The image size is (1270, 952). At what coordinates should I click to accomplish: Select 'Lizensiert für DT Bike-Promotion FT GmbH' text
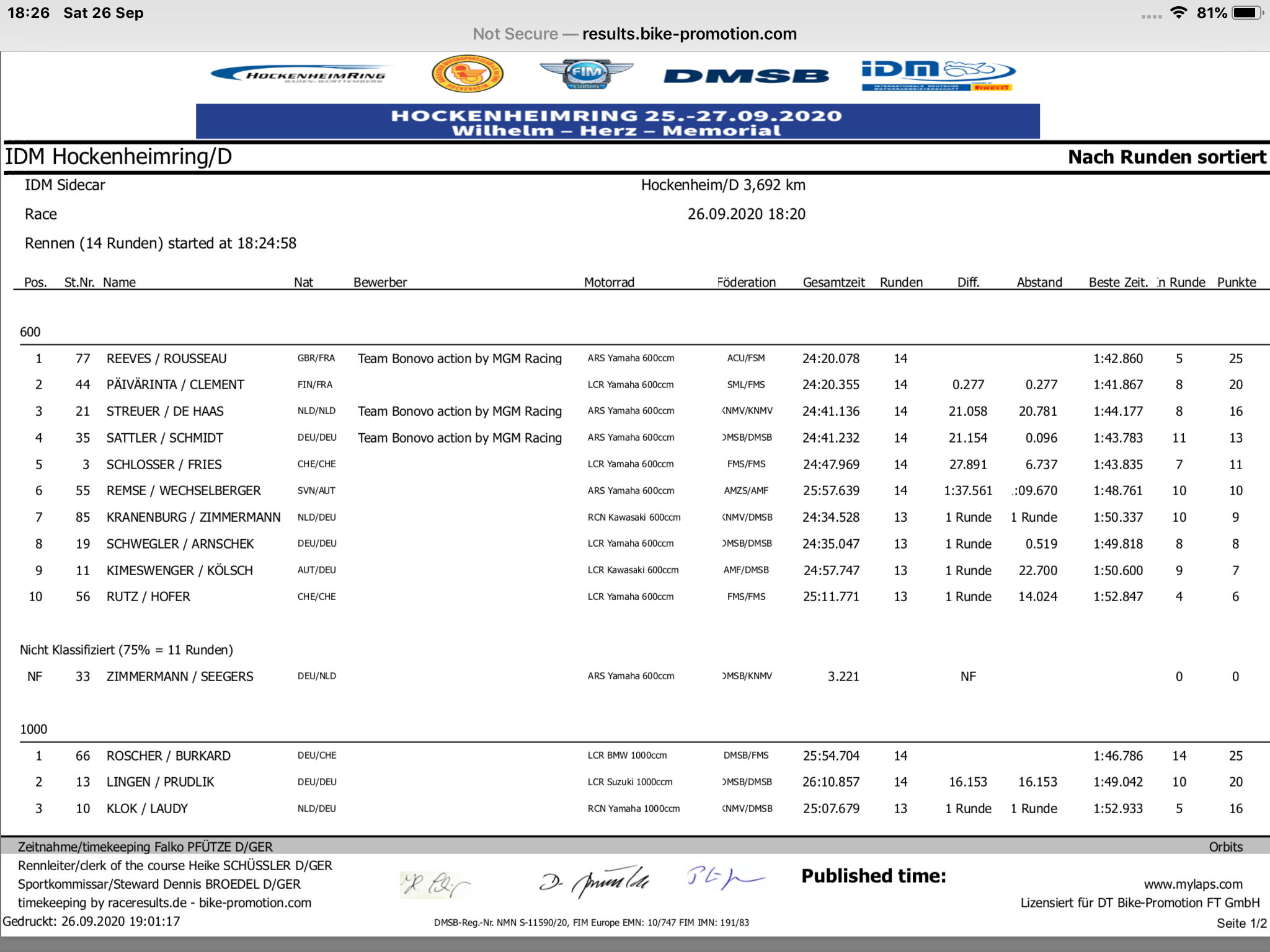pos(1140,902)
